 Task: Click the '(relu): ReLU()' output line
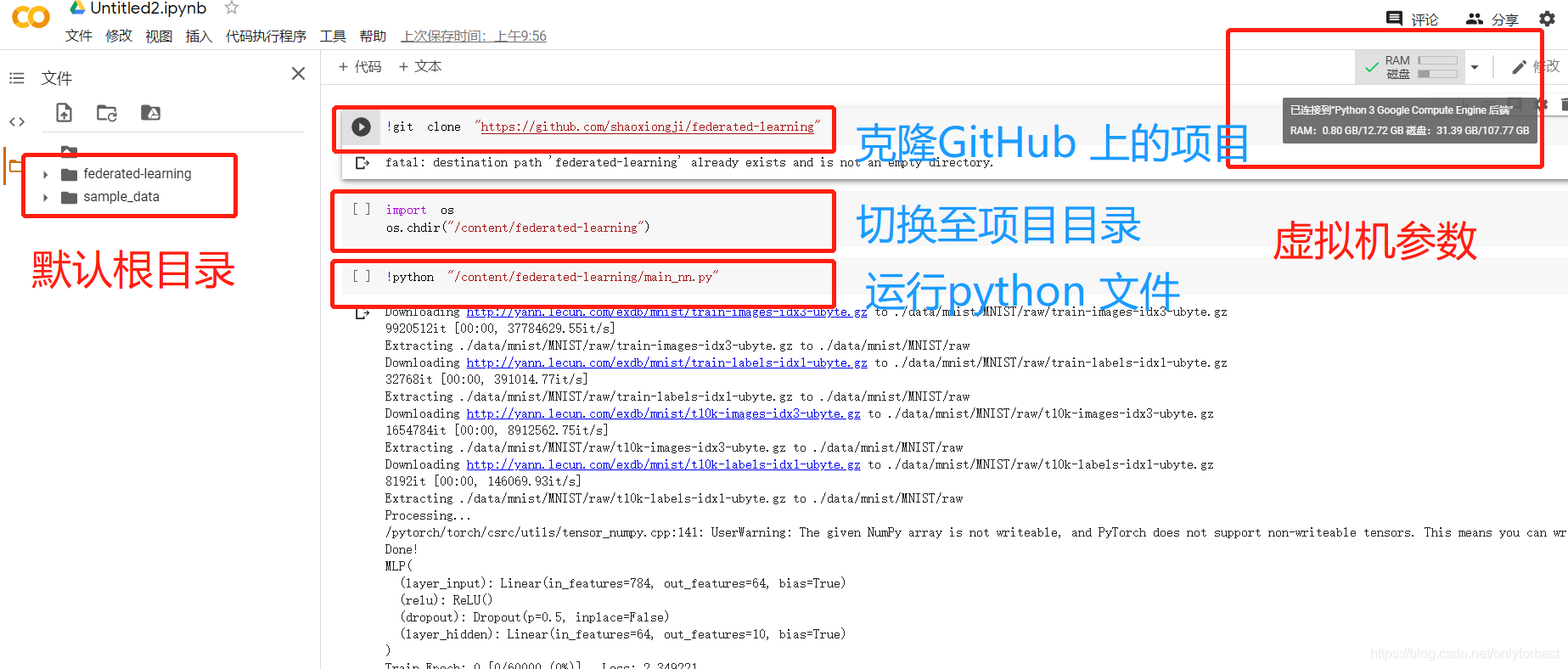click(x=446, y=600)
